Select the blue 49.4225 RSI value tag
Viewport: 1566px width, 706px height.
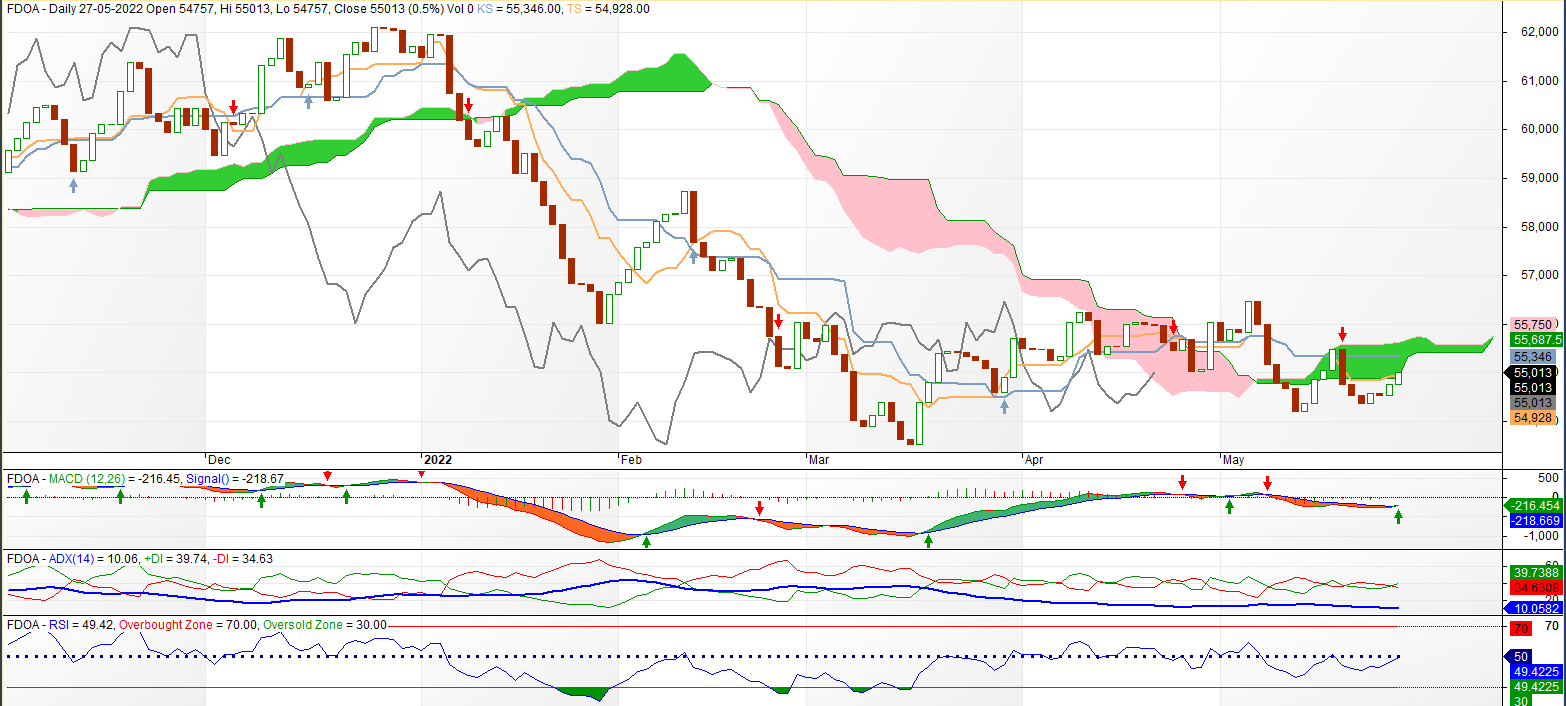tap(1534, 672)
